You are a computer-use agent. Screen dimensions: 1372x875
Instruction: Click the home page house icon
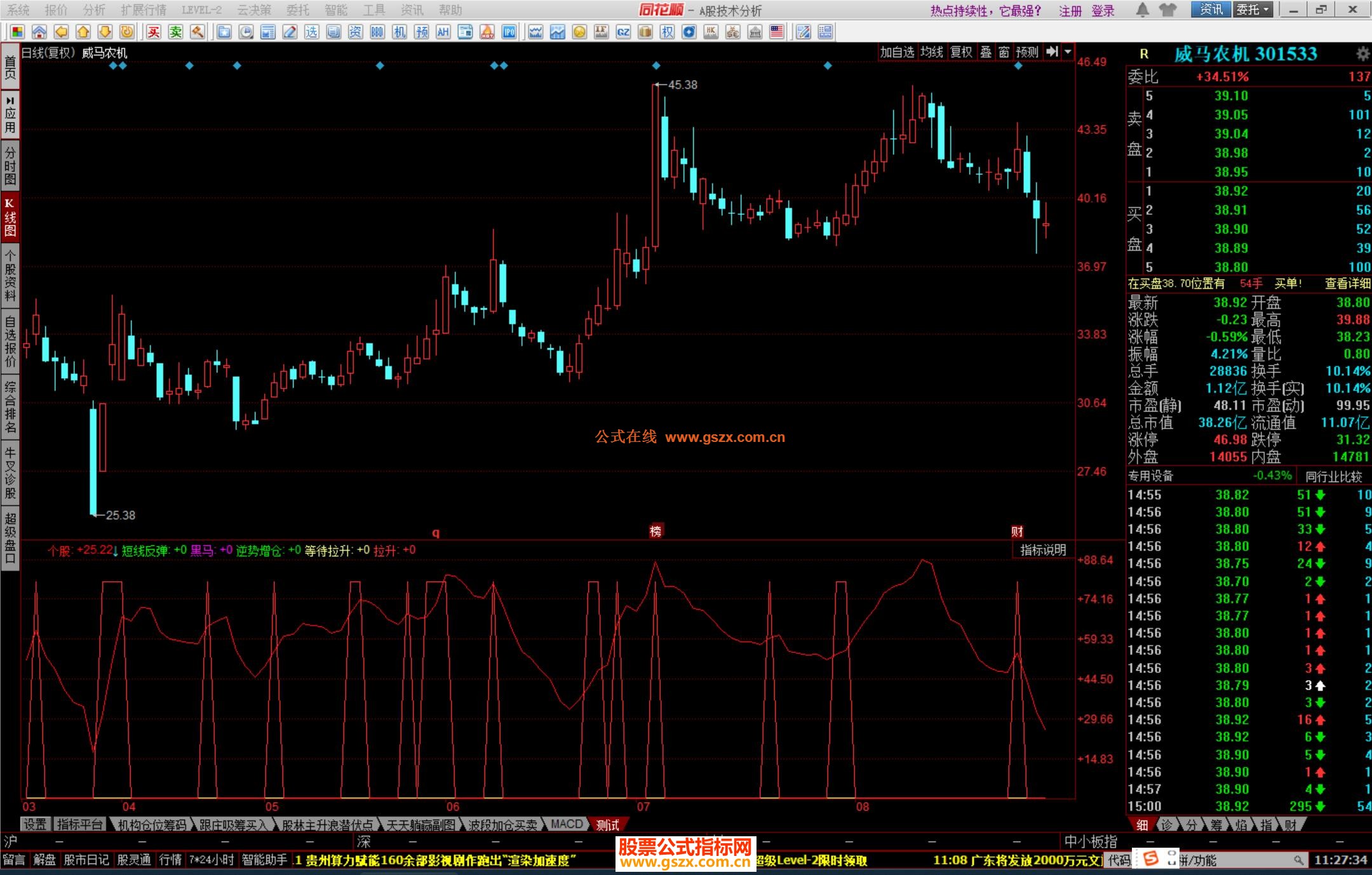pyautogui.click(x=39, y=32)
